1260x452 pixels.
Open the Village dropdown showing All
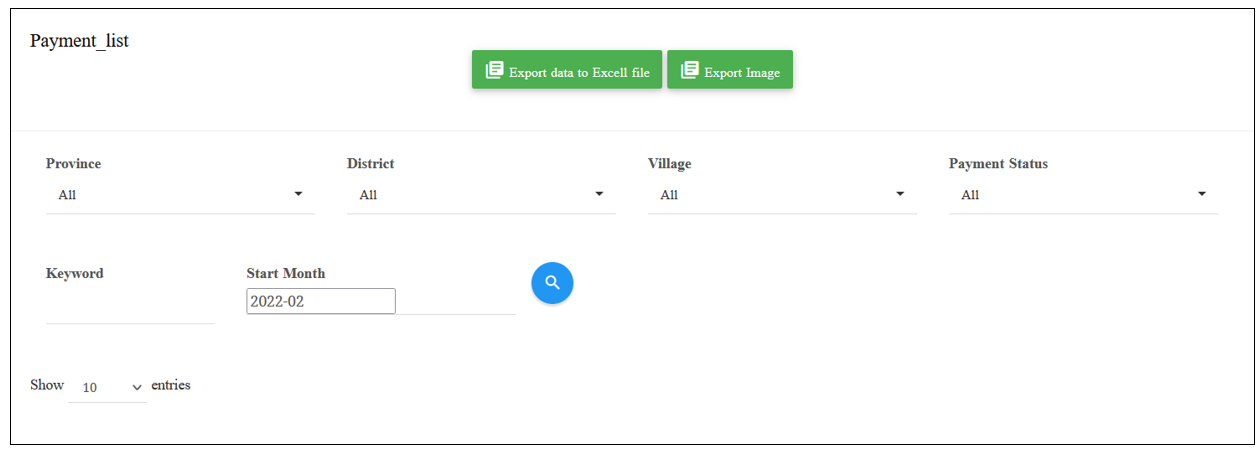(782, 195)
